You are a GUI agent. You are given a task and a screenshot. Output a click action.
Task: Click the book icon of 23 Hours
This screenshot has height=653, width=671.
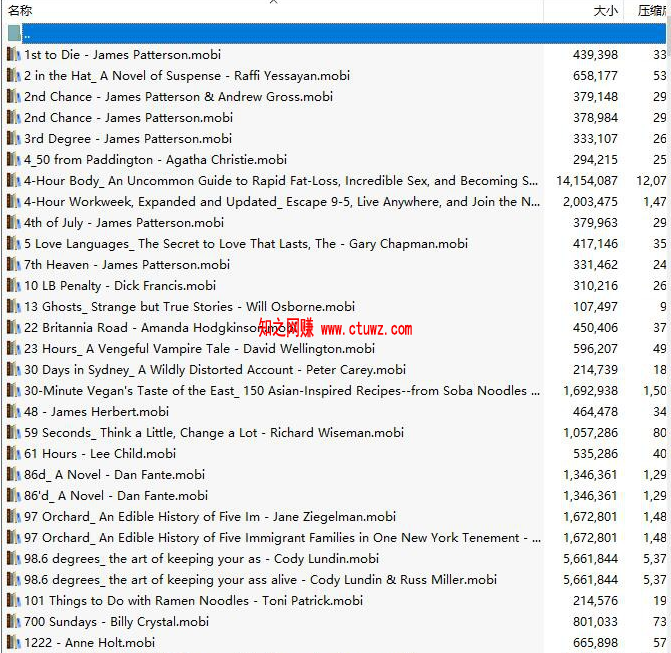coord(13,348)
